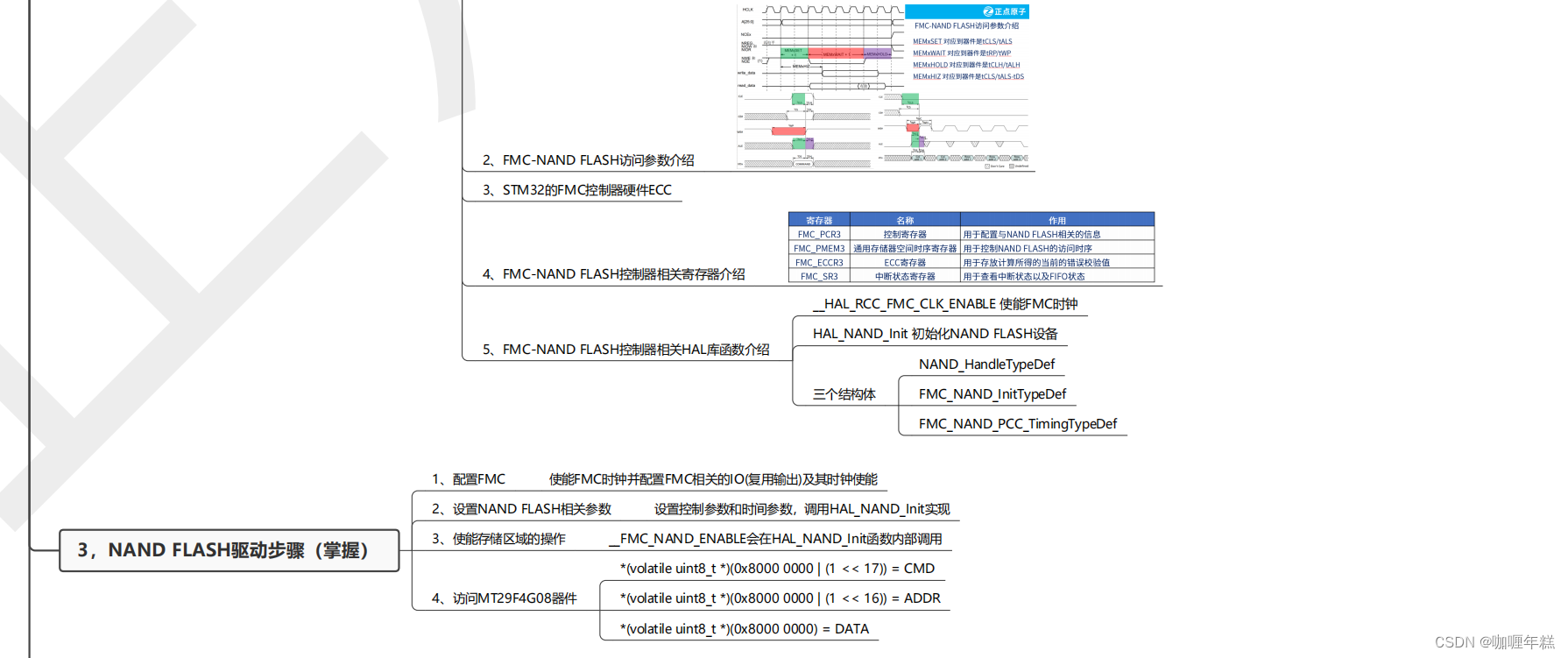
Task: Click node '2、FMC-NAND FLASH访问参数介绍'
Action: click(x=588, y=160)
